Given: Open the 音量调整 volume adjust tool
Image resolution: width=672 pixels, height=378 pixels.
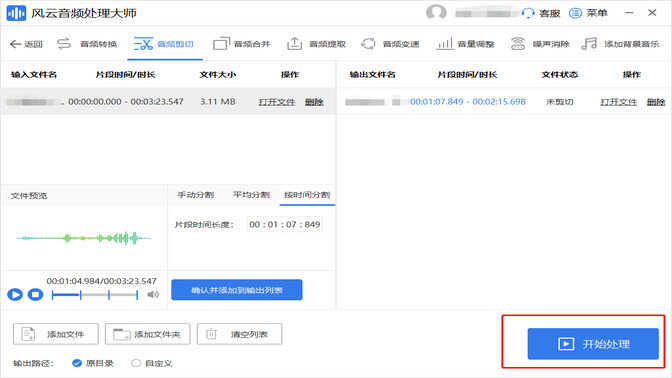Looking at the screenshot, I should [x=465, y=44].
